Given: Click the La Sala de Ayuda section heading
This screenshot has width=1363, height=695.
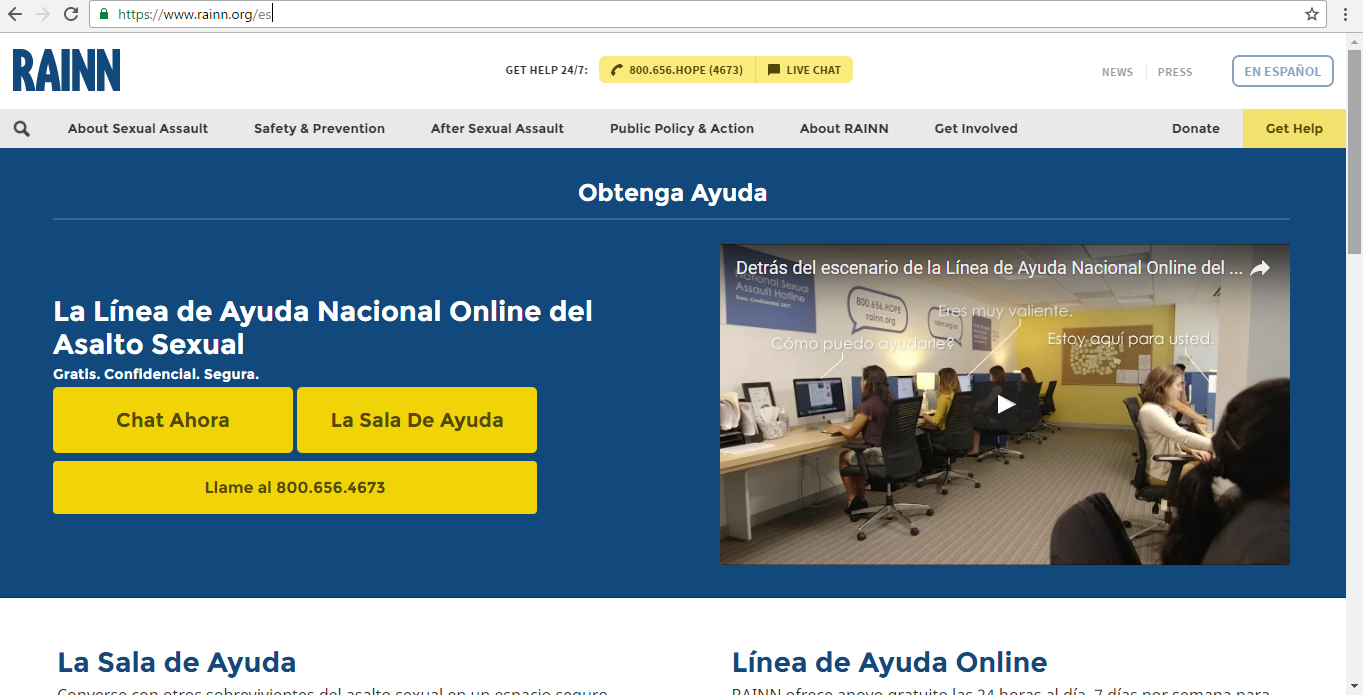Looking at the screenshot, I should (177, 662).
